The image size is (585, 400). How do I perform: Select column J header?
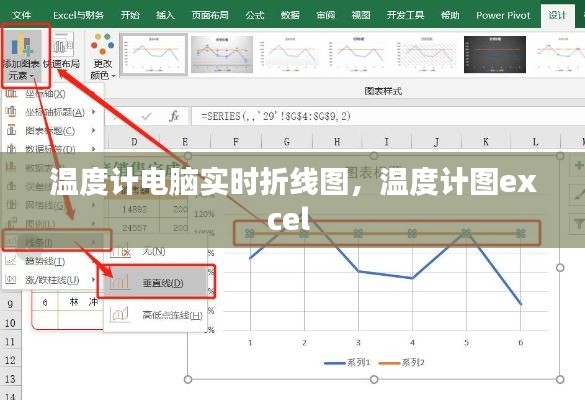437,142
